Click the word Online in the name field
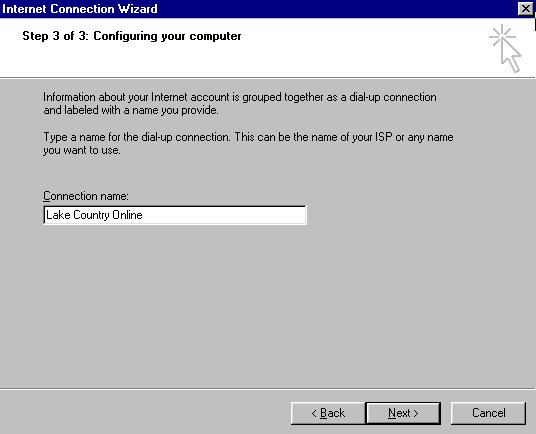The height and width of the screenshot is (434, 536). point(127,215)
